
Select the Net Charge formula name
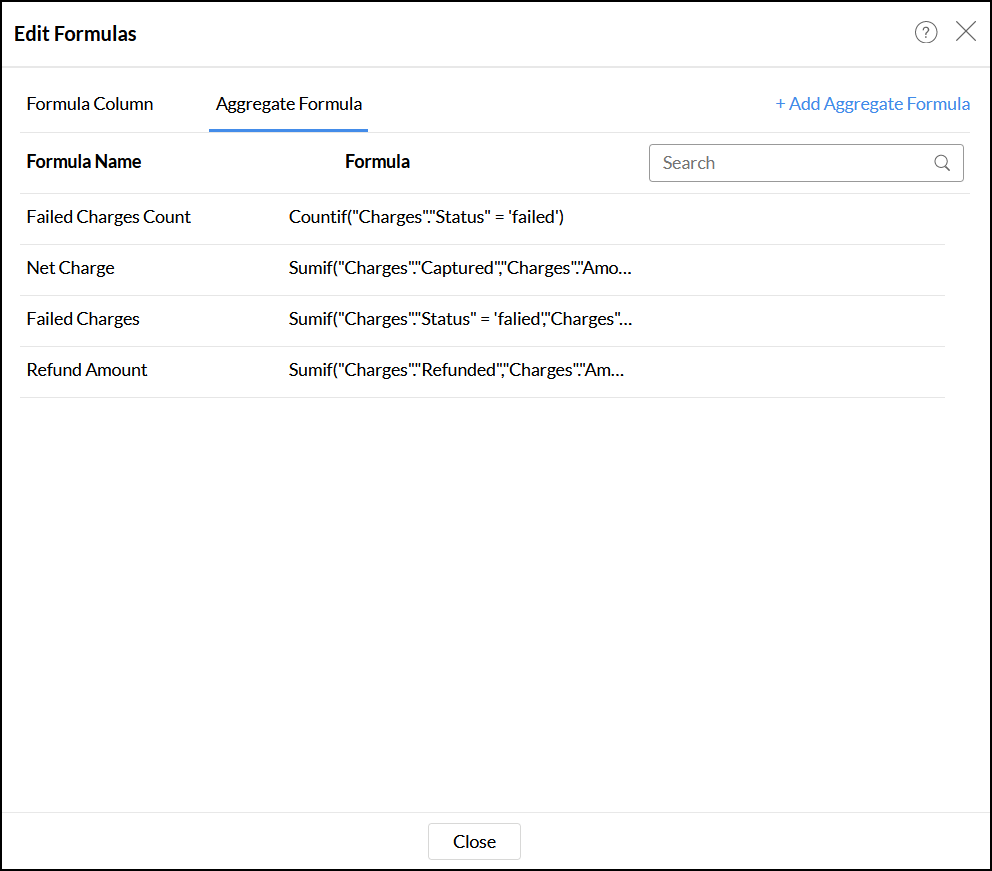[71, 268]
